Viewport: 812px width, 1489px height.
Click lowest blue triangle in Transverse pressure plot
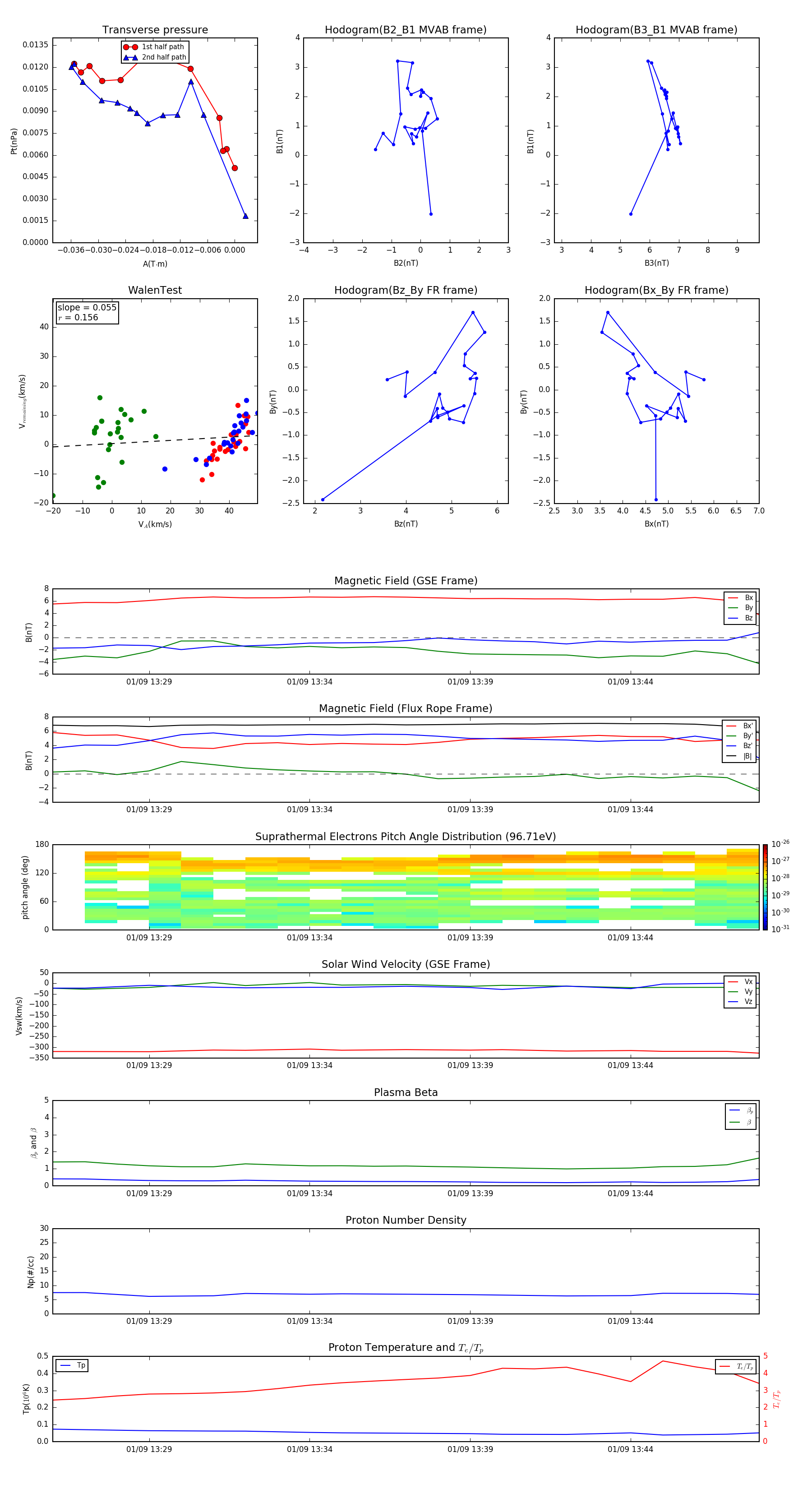tap(245, 216)
